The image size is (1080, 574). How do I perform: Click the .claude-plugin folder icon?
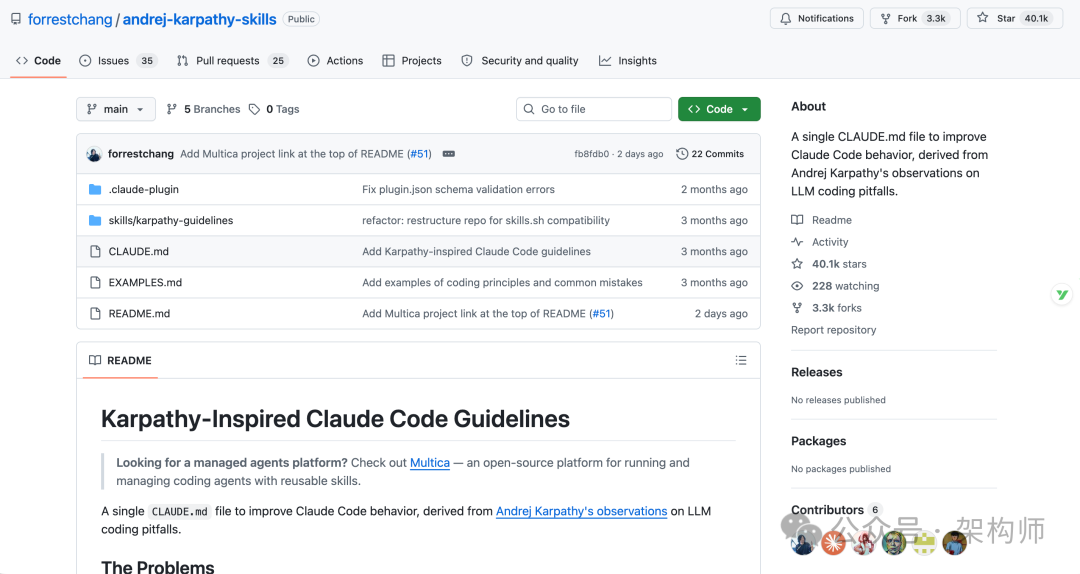tap(95, 189)
